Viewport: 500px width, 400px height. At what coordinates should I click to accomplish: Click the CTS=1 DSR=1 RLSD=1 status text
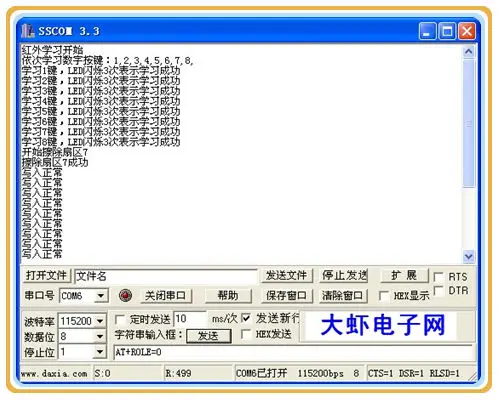(414, 374)
